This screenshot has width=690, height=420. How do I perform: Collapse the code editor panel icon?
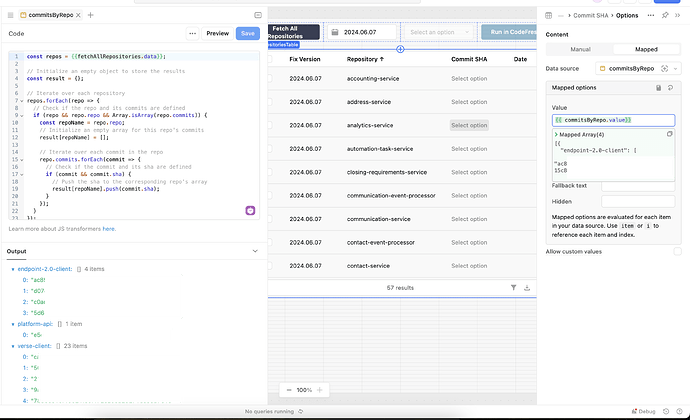point(258,15)
